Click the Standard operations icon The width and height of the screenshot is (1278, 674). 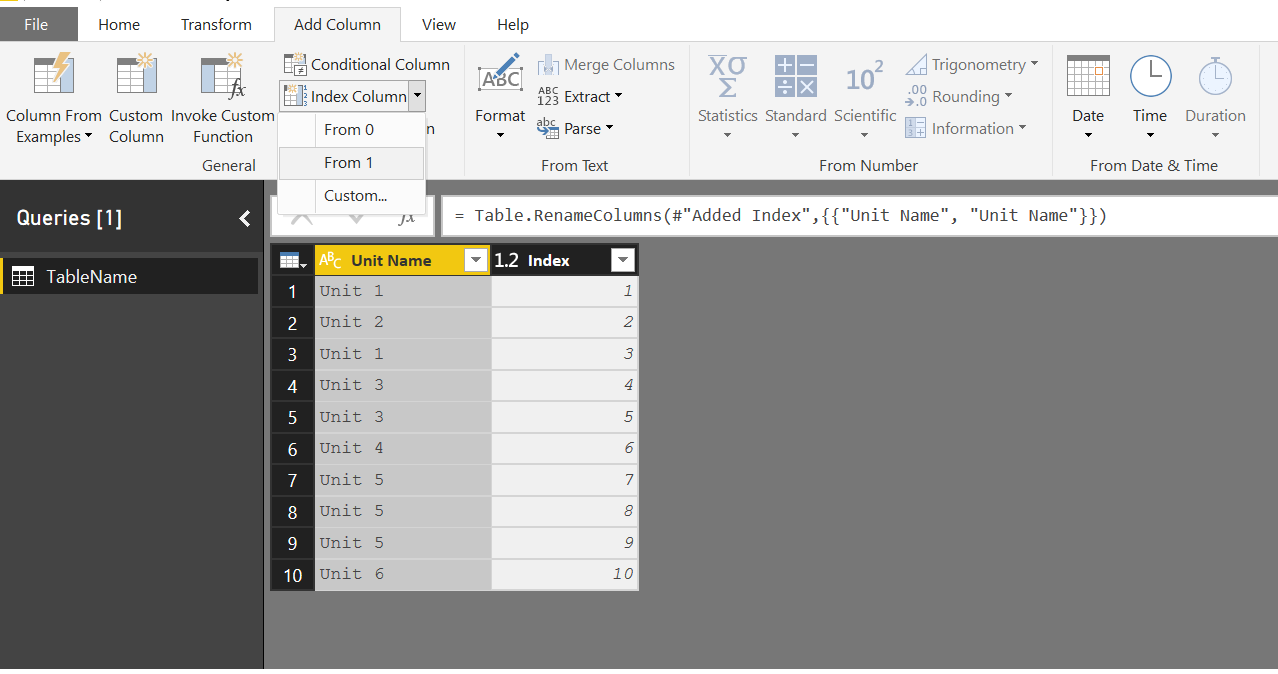click(x=796, y=76)
